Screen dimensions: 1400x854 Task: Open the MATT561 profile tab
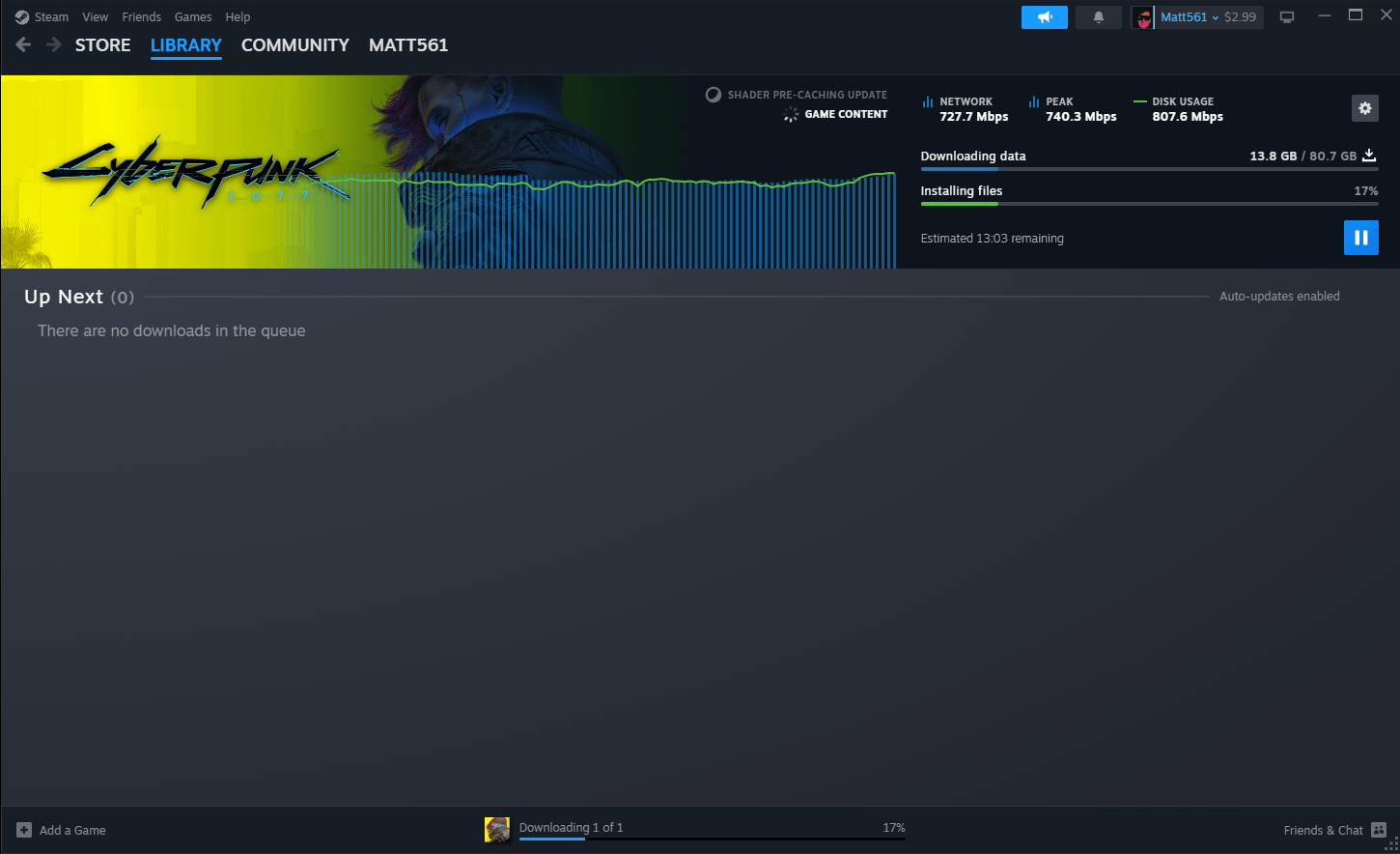click(x=407, y=45)
